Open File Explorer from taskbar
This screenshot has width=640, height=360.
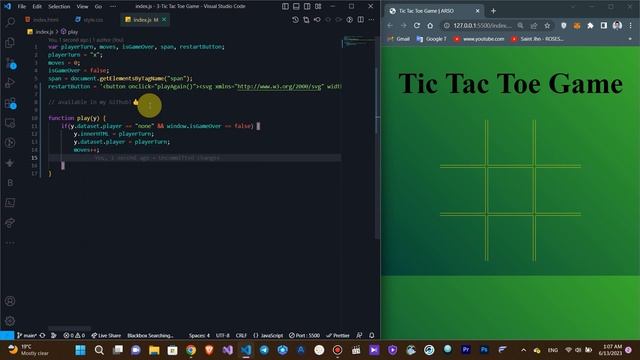pyautogui.click(x=154, y=350)
